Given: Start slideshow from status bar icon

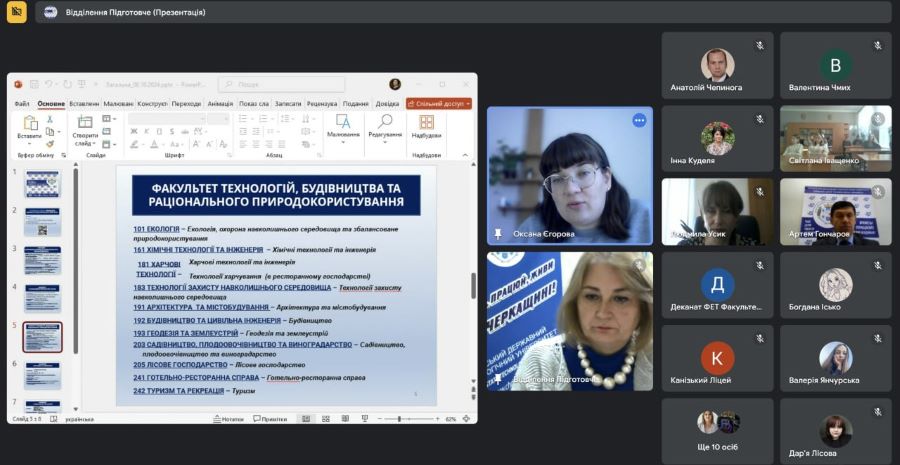Looking at the screenshot, I should 364,419.
